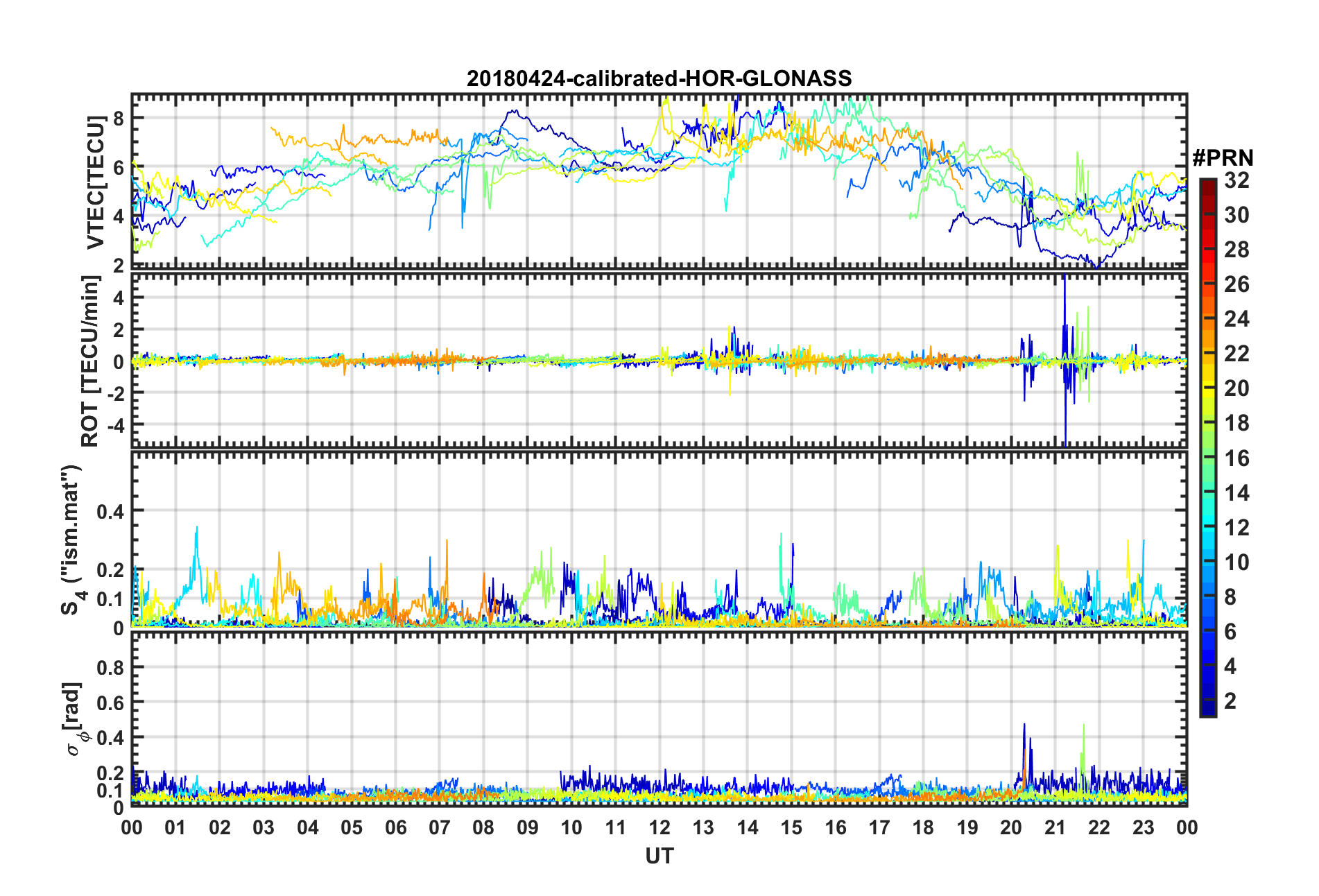The image size is (1319, 896).
Task: Select colorbar tick label 22
Action: (1236, 354)
